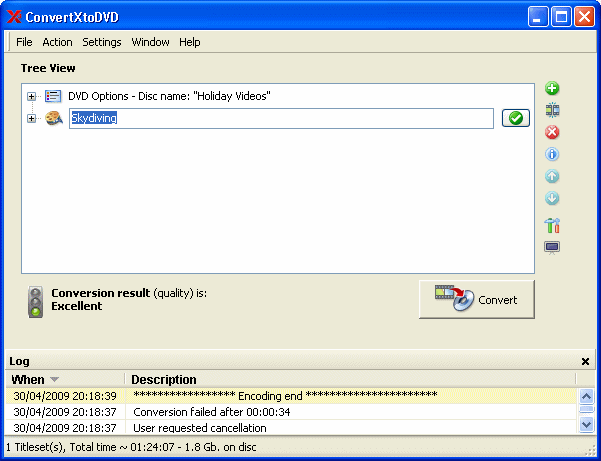This screenshot has width=601, height=461.
Task: Open the Action menu
Action: tap(57, 42)
